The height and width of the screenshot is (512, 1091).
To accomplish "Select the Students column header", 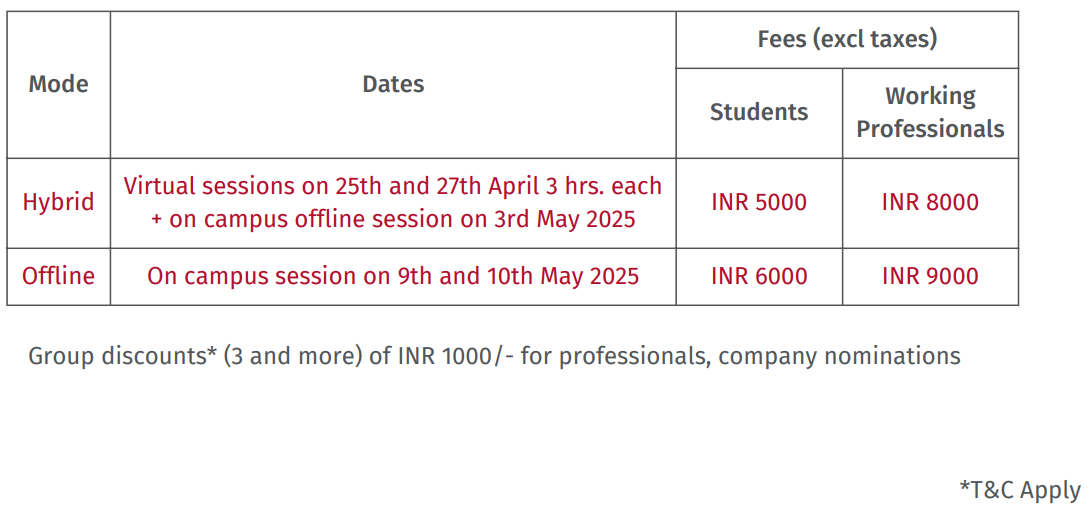I will (759, 112).
